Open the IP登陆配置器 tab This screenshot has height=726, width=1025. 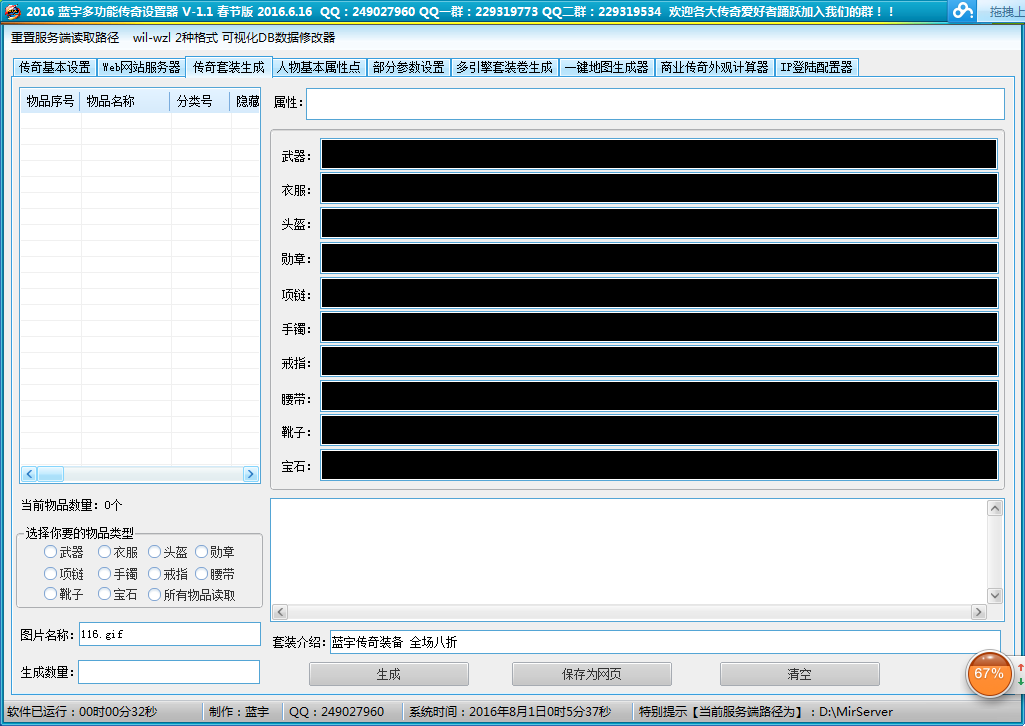pyautogui.click(x=816, y=68)
